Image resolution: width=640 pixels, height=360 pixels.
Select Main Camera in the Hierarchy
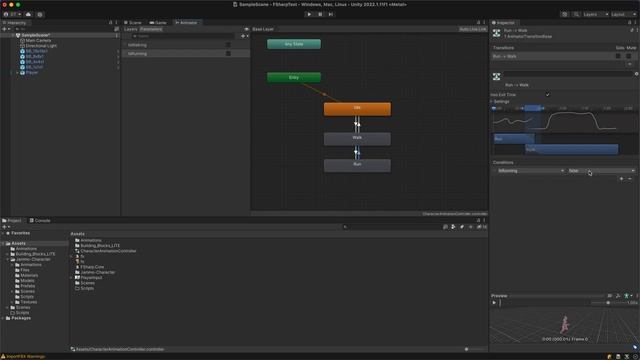38,40
